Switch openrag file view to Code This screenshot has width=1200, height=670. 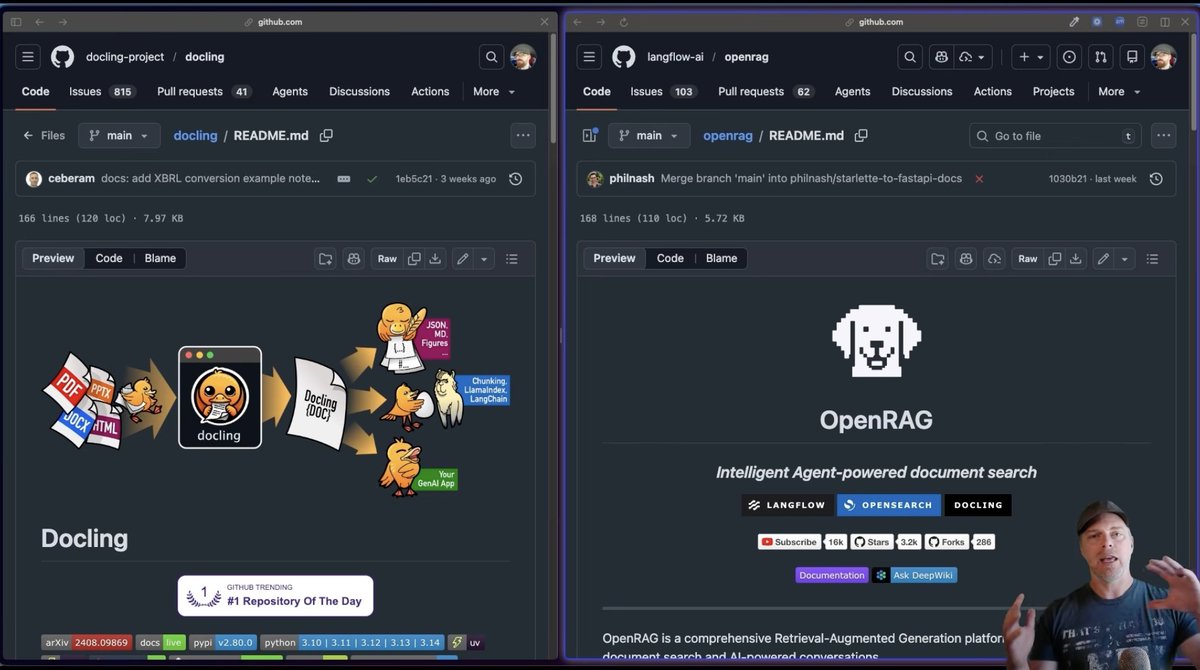670,258
